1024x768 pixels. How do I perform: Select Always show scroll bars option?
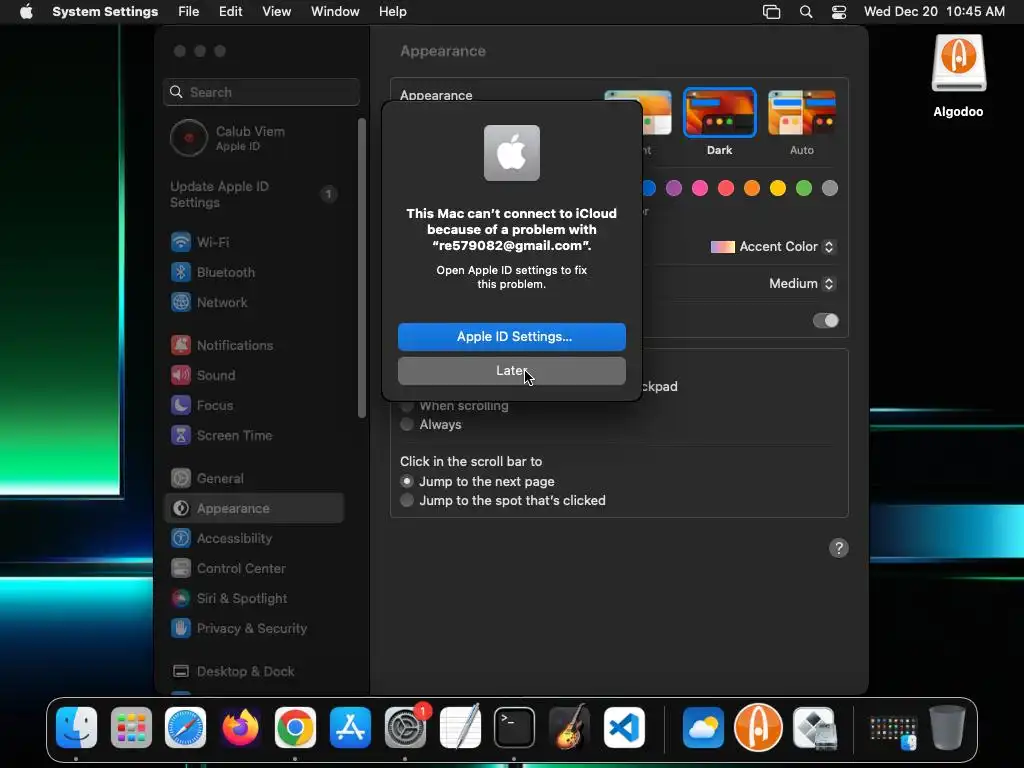407,424
